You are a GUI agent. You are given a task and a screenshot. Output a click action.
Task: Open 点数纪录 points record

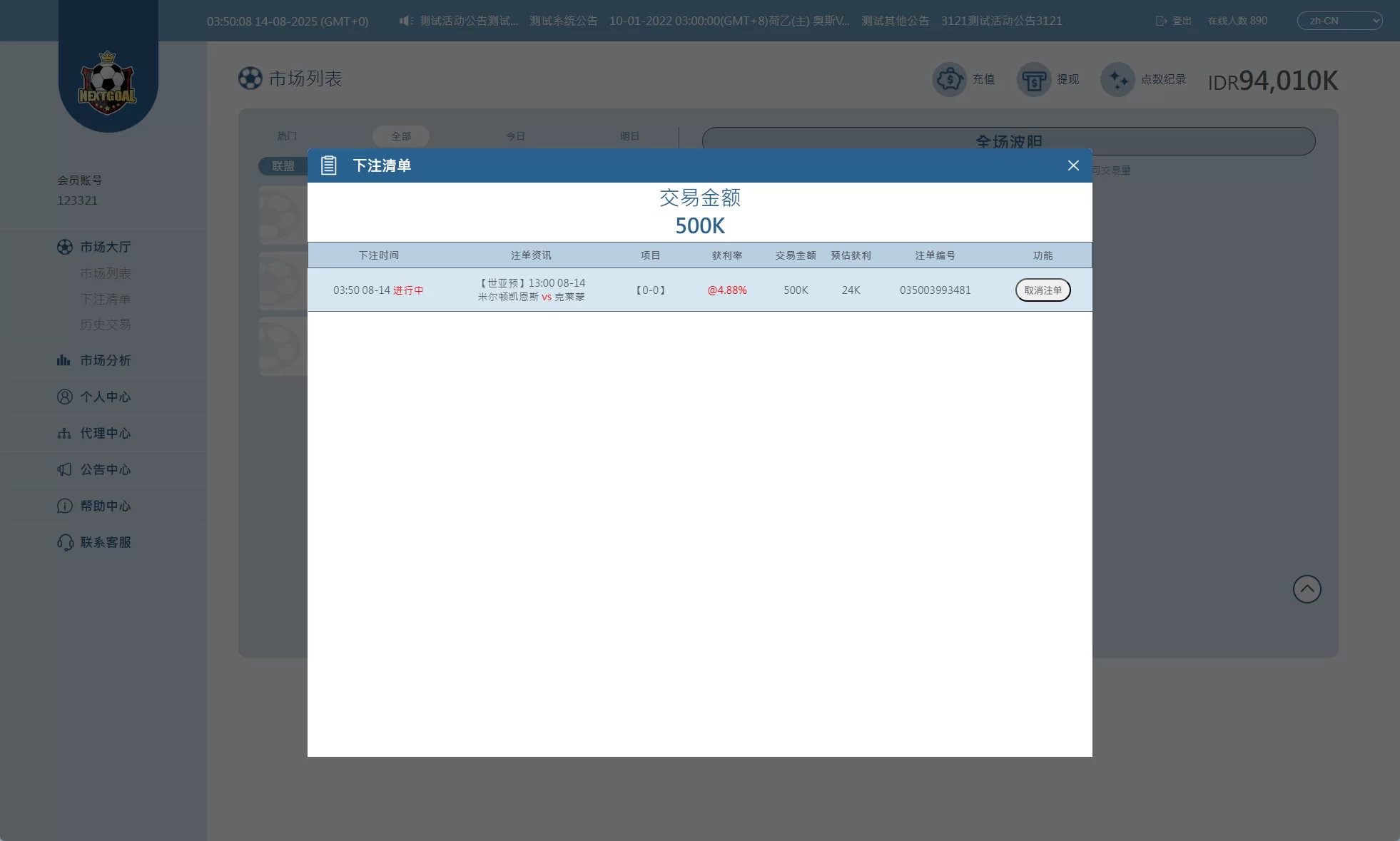pyautogui.click(x=1118, y=79)
